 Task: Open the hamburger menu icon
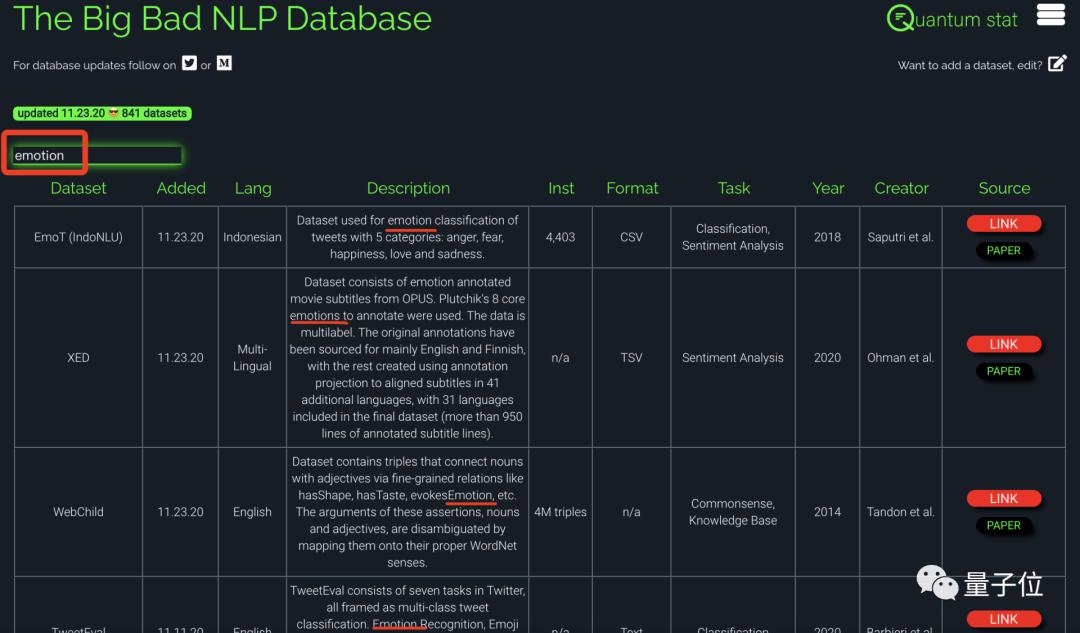[x=1050, y=15]
